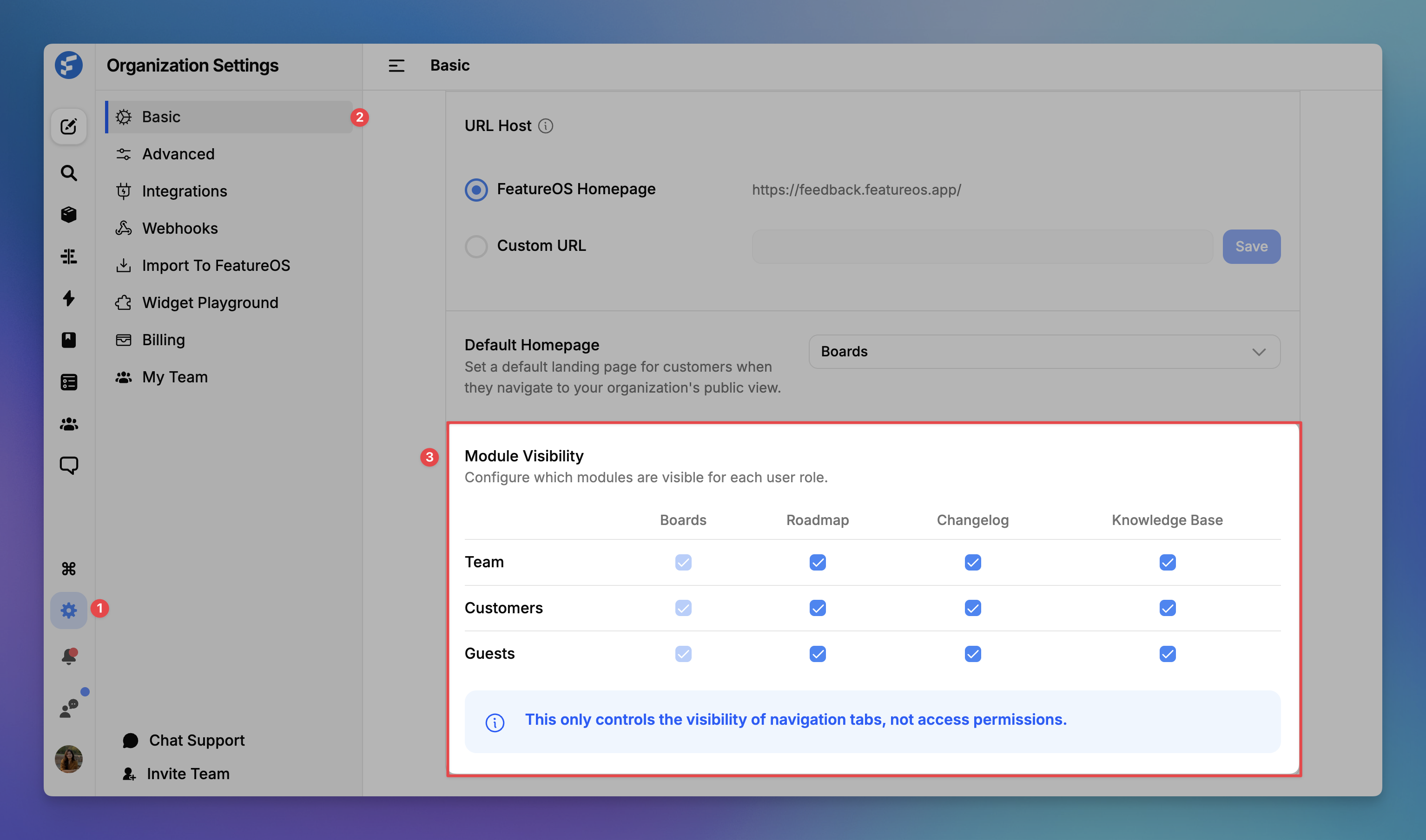Toggle Changelog checkbox for Team
The height and width of the screenshot is (840, 1426).
pos(972,562)
